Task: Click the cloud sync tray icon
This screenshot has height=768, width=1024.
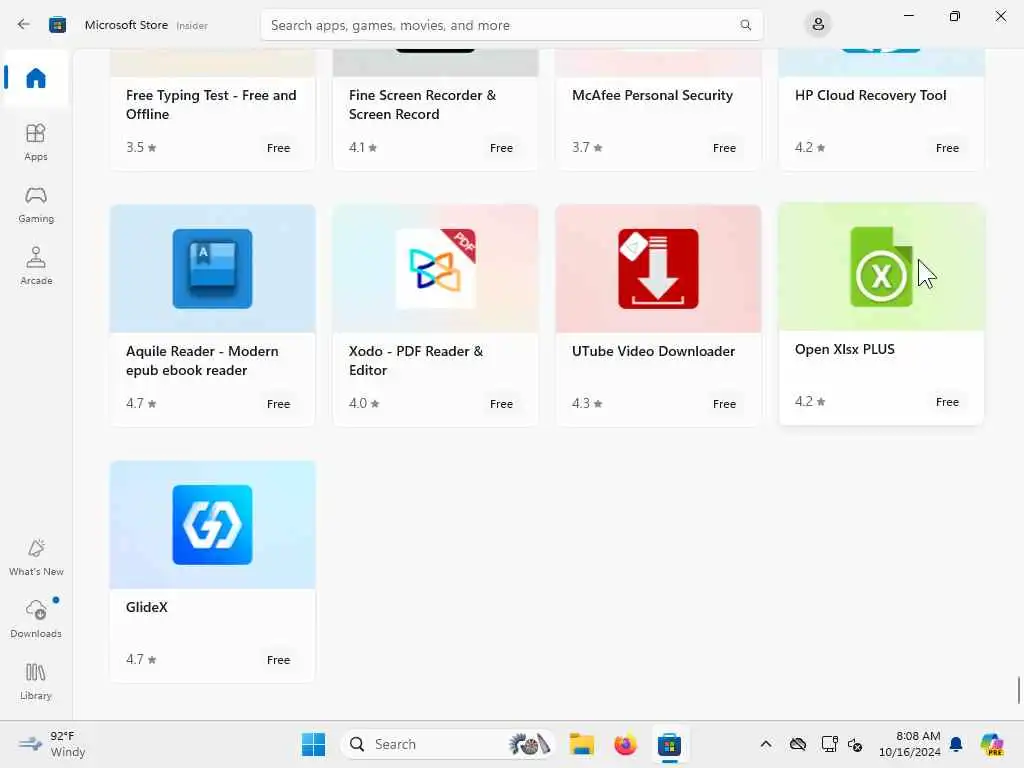Action: pos(797,744)
